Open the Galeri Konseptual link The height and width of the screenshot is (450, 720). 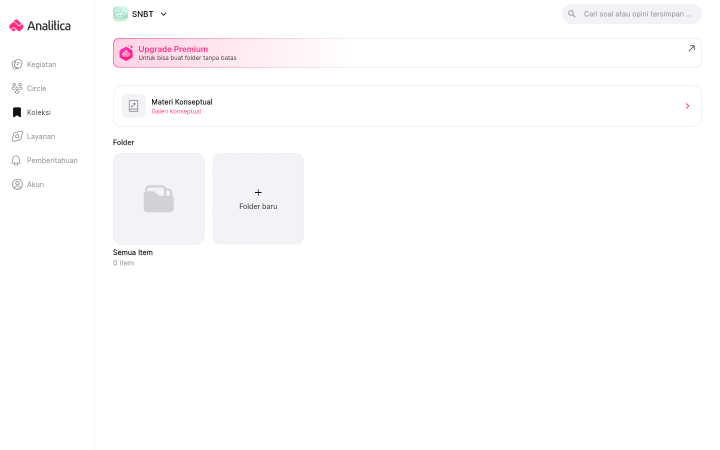176,112
